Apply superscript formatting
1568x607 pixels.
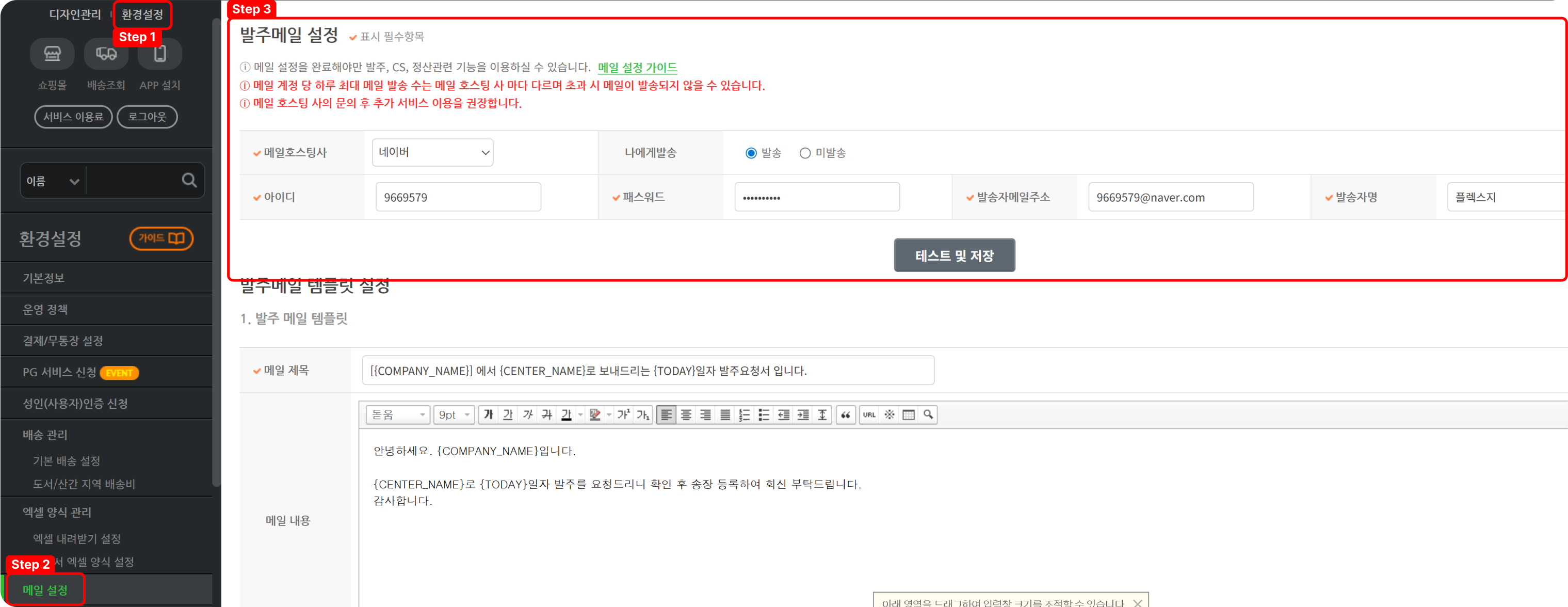(623, 414)
